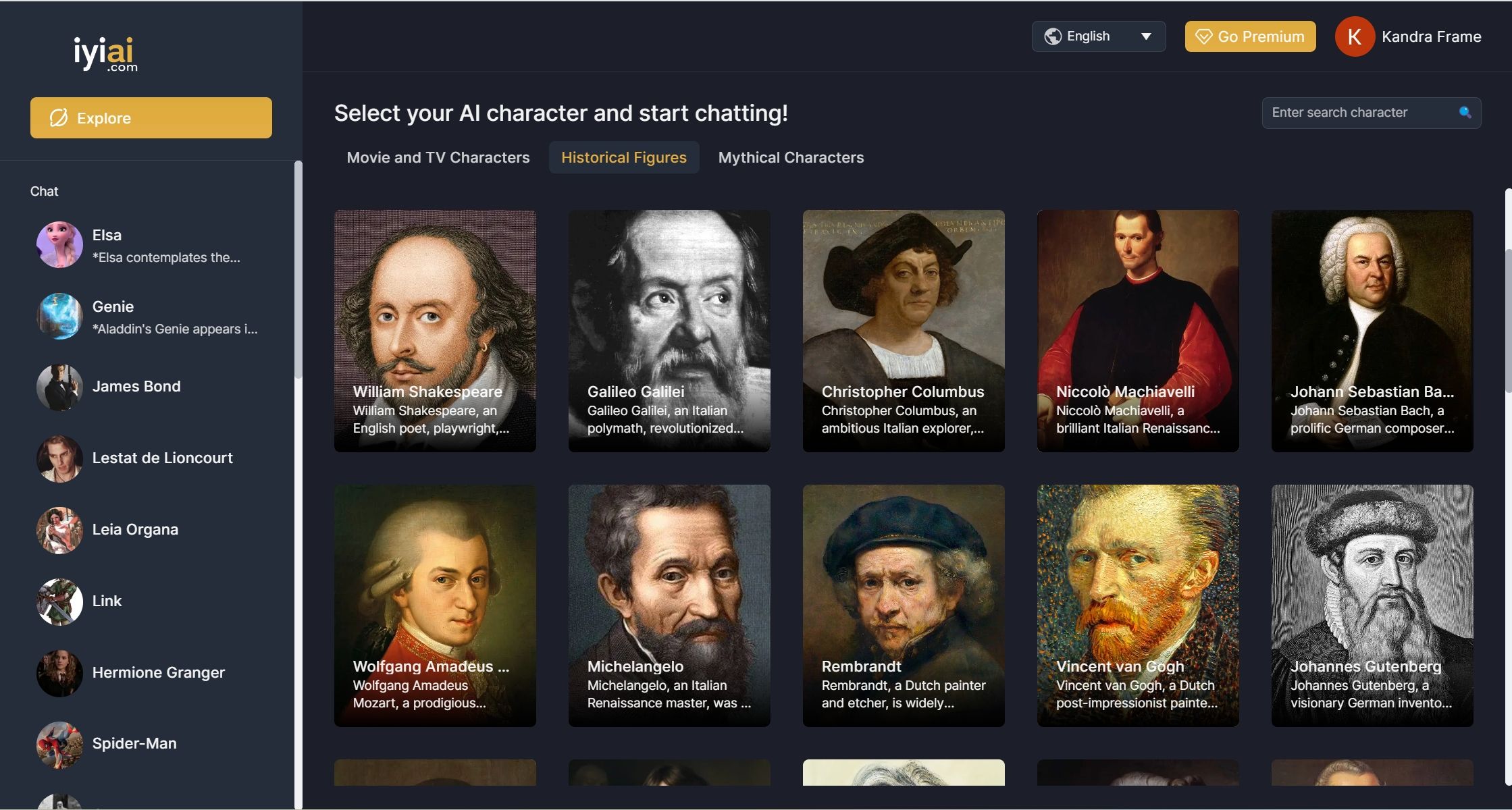Open the language dropdown arrow
The width and height of the screenshot is (1512, 810).
point(1146,37)
